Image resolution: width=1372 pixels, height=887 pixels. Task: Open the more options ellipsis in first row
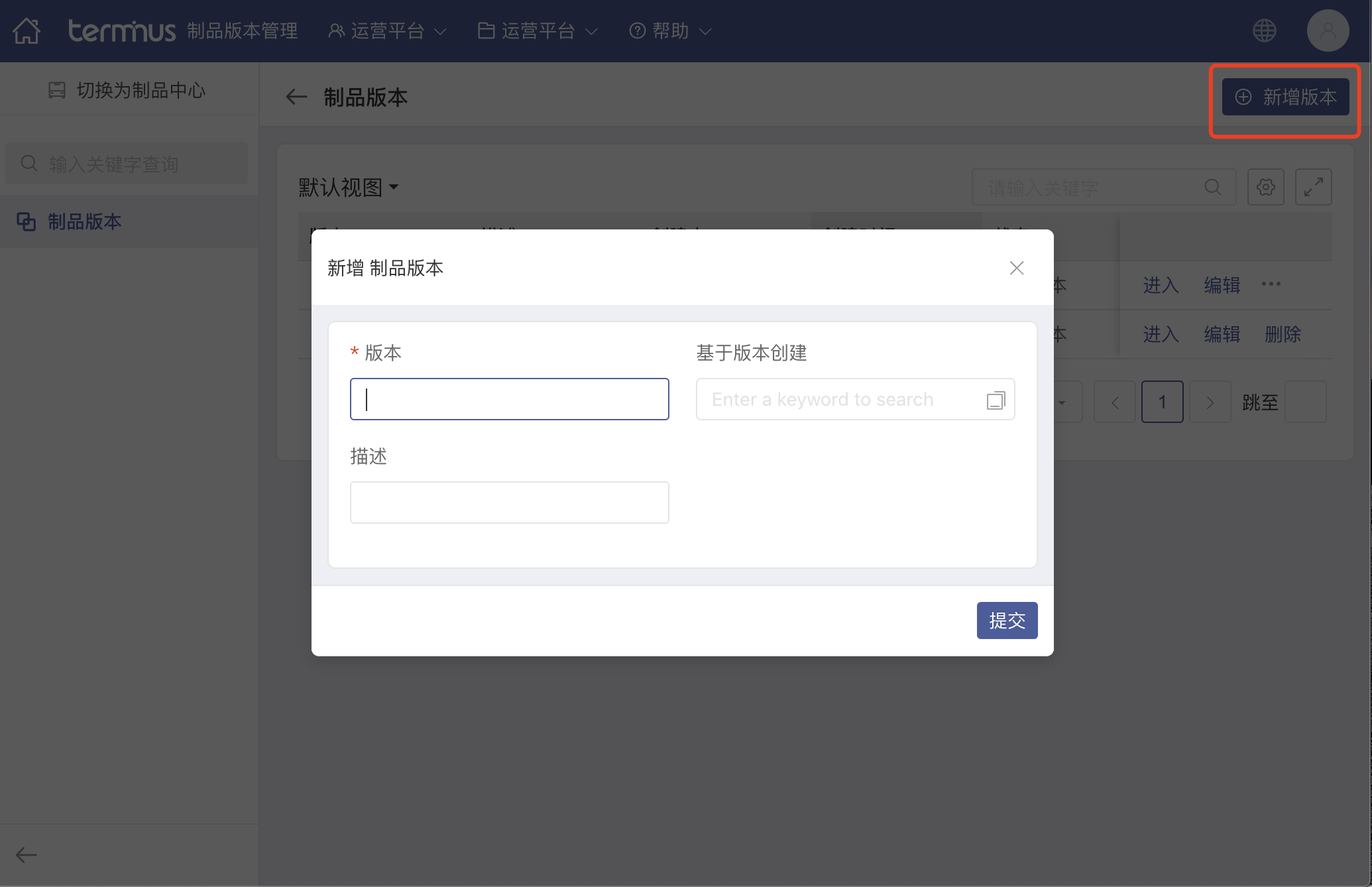pos(1271,284)
